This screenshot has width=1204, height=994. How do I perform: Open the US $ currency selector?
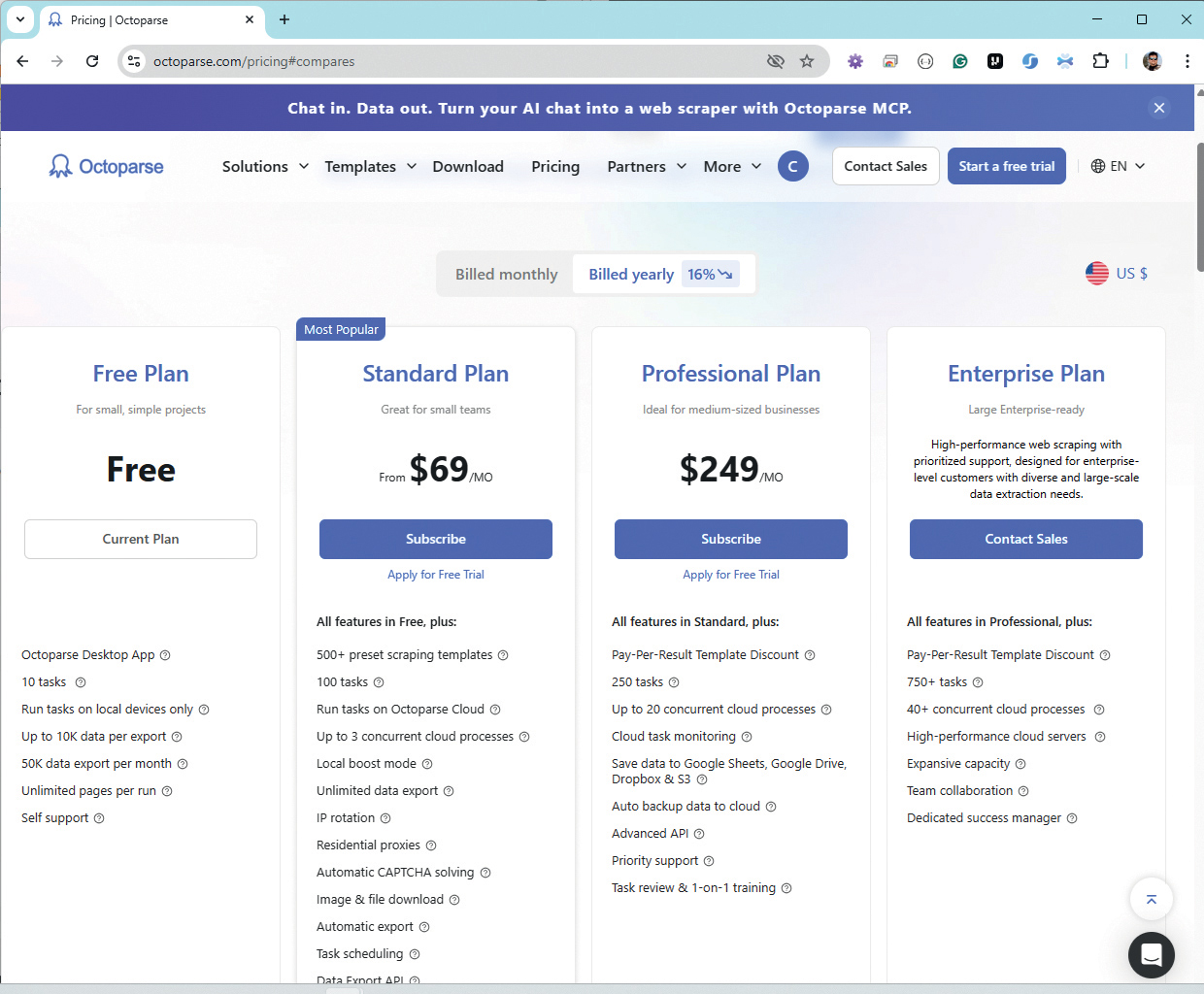[1117, 274]
